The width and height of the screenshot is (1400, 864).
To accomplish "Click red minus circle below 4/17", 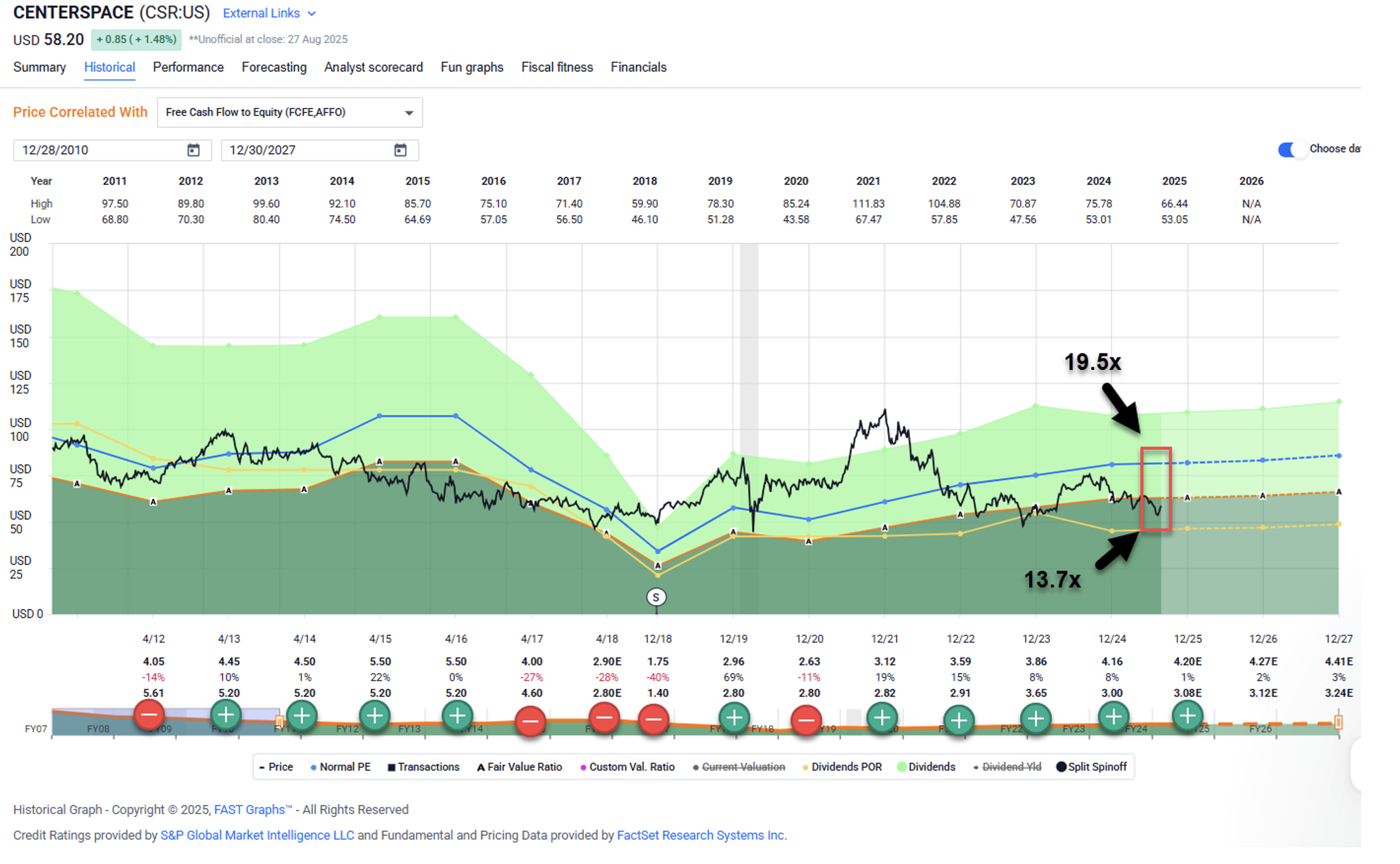I will coord(530,722).
